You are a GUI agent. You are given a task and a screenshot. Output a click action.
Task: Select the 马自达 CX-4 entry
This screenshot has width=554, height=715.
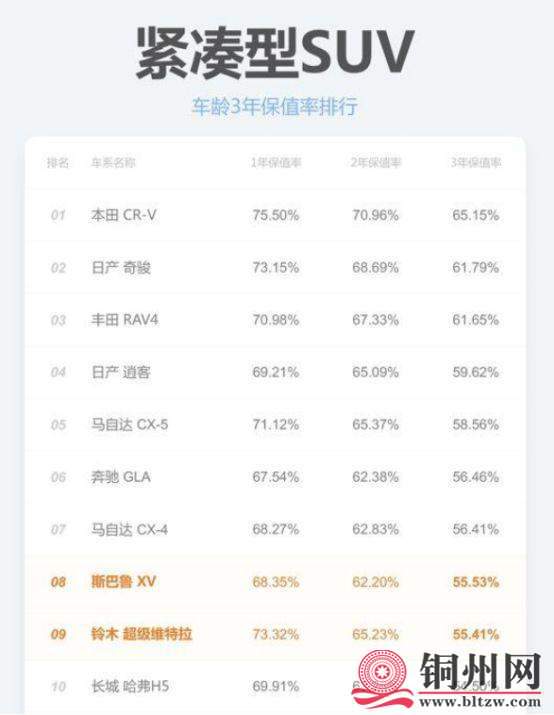[x=129, y=529]
